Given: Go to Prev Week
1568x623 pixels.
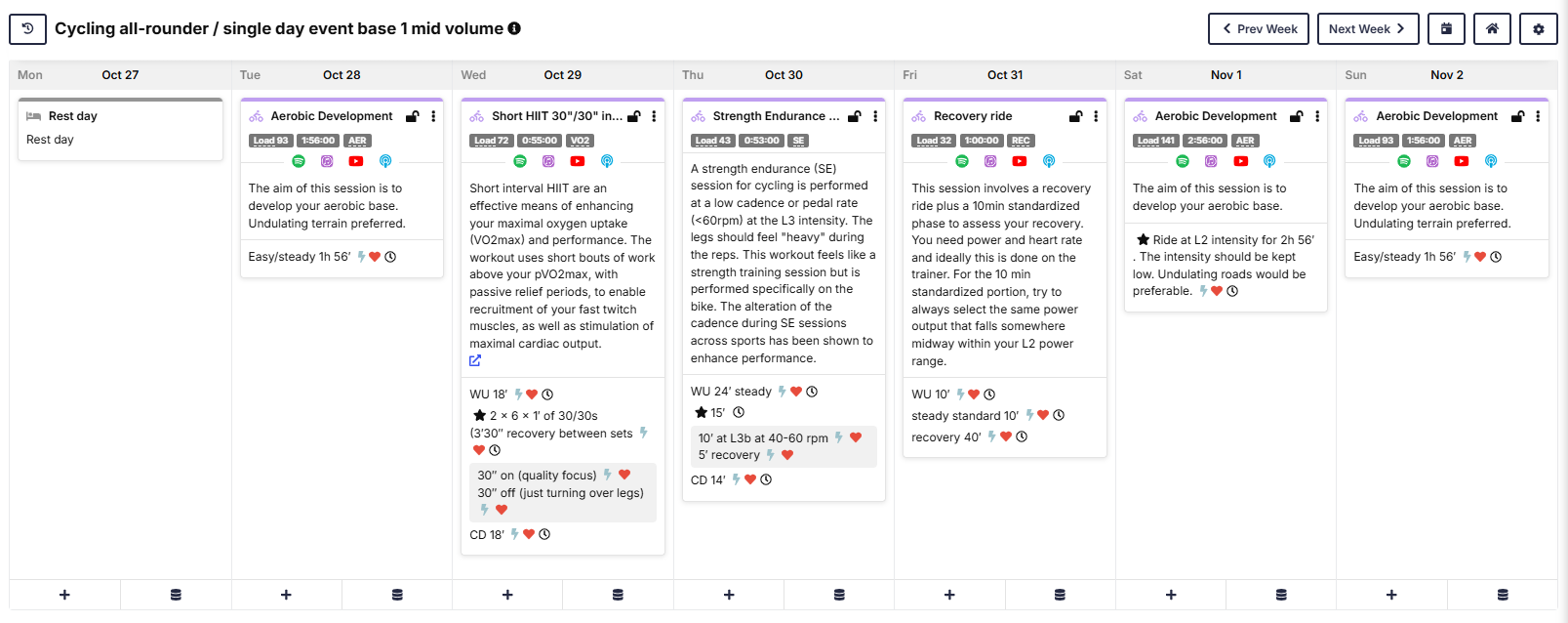Looking at the screenshot, I should click(x=1260, y=29).
